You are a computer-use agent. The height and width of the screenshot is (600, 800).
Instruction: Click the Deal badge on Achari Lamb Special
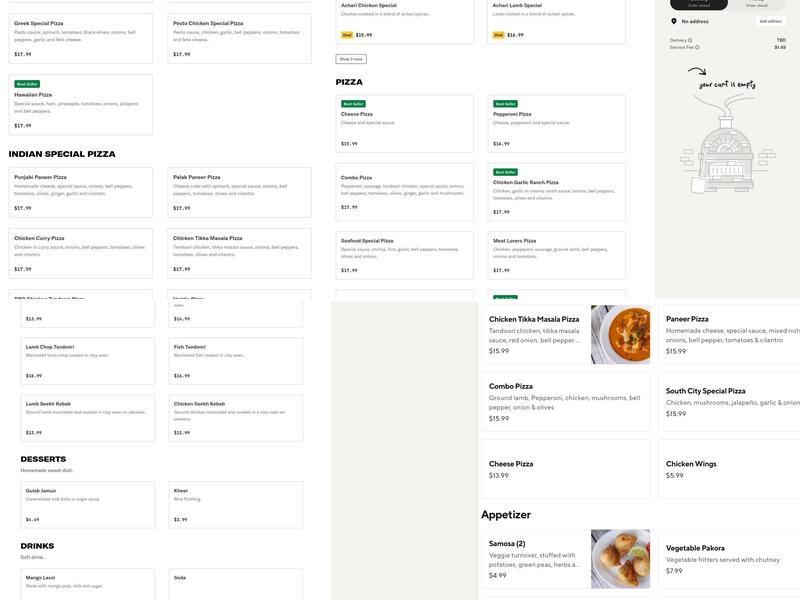click(x=499, y=35)
